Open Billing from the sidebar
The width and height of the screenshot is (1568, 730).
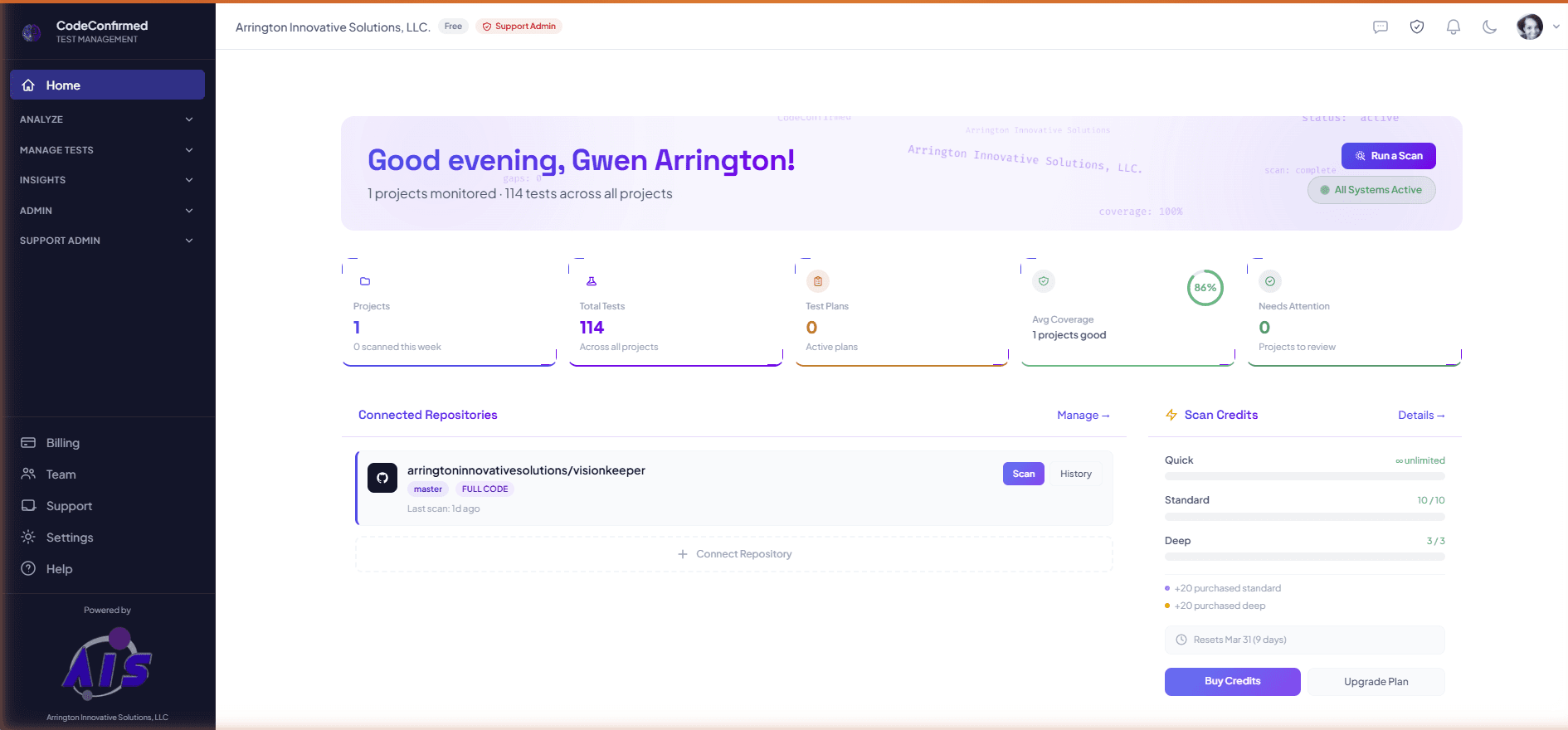[107, 443]
